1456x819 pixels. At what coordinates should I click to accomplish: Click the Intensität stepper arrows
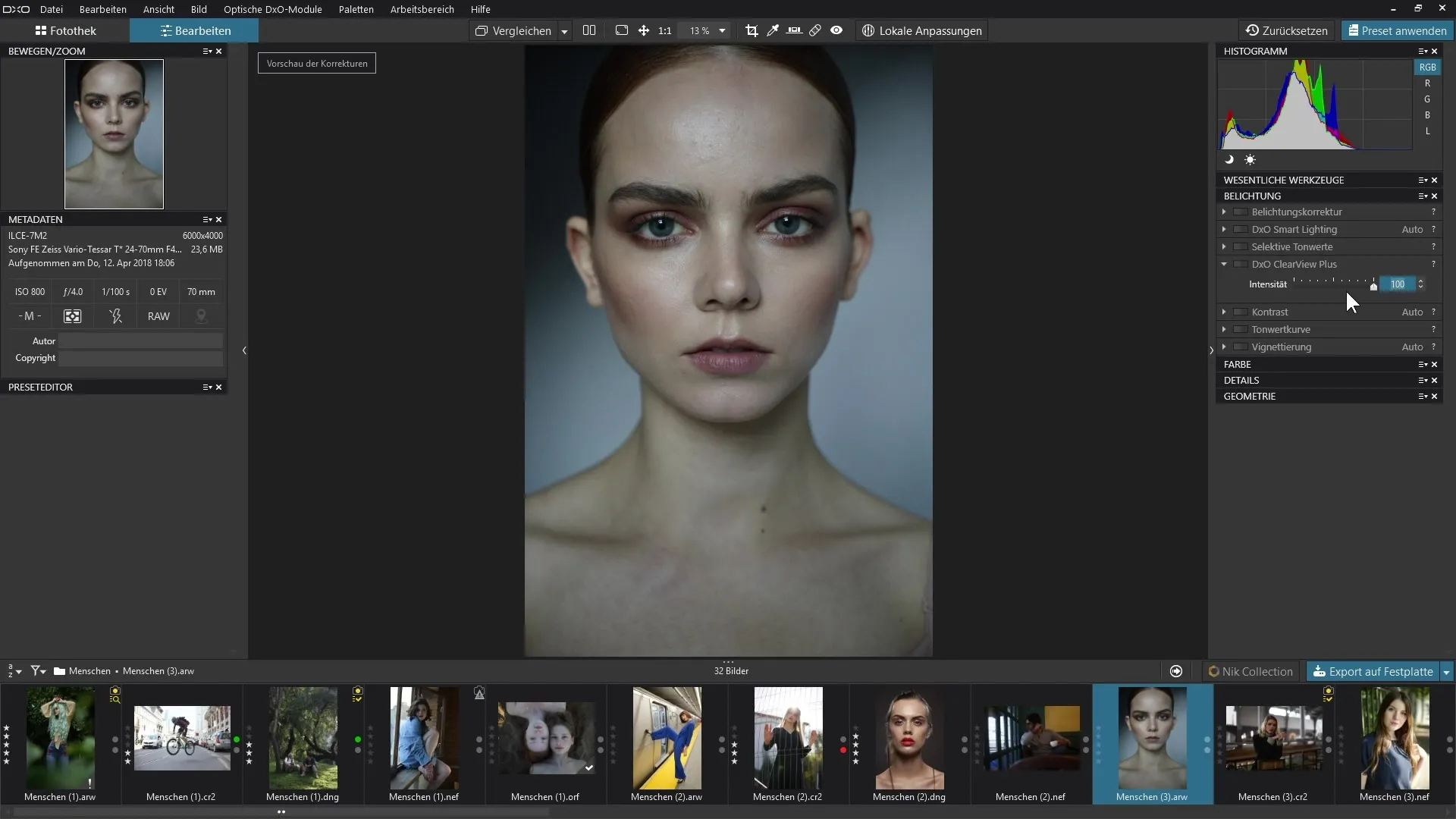[1420, 284]
